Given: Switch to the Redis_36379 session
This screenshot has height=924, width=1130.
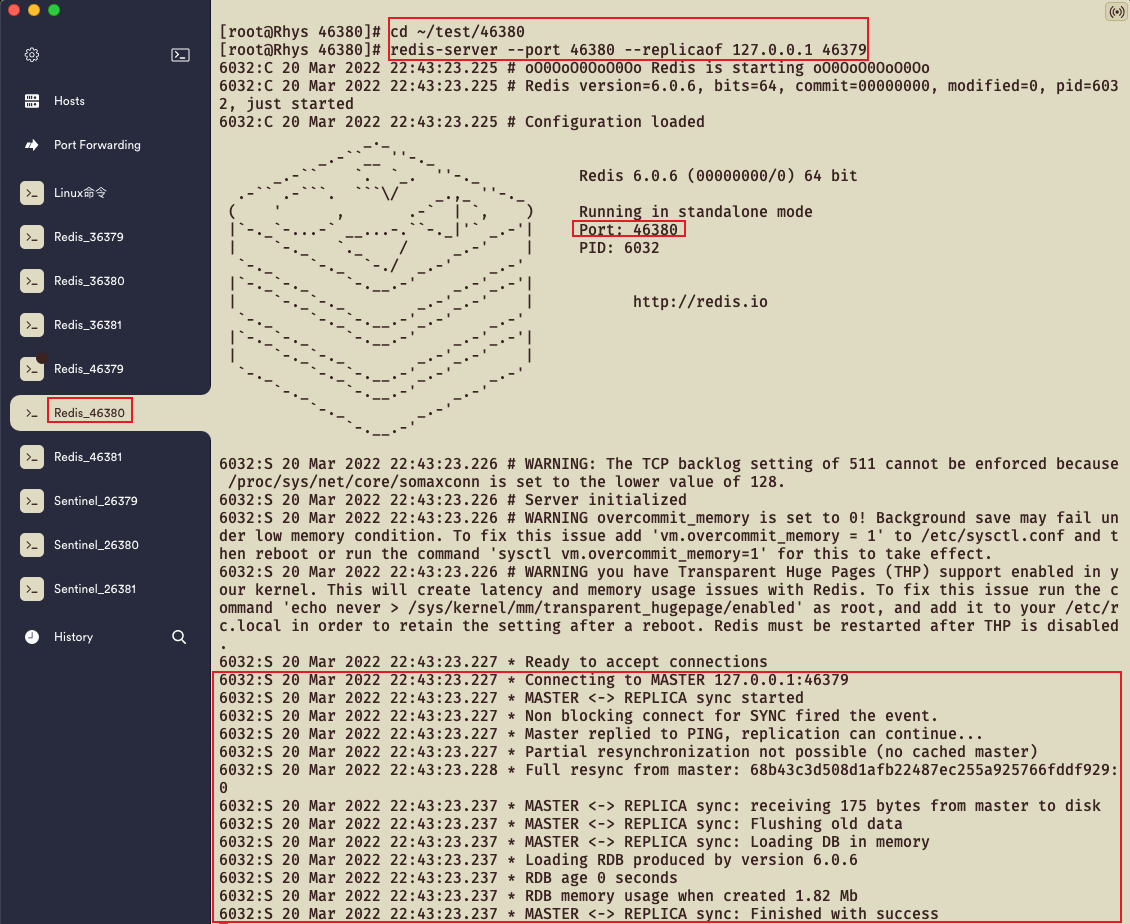Looking at the screenshot, I should click(89, 237).
